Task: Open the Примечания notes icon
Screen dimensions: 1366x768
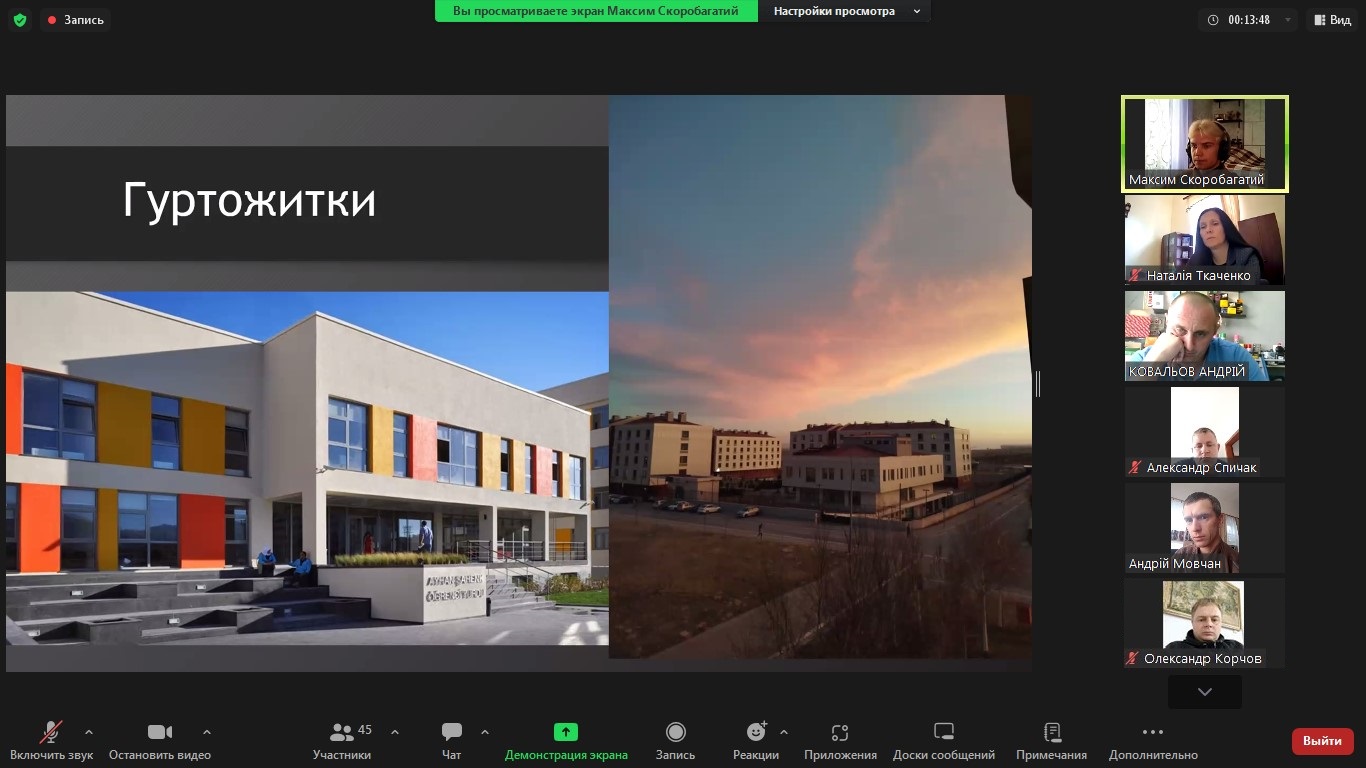Action: 1051,732
